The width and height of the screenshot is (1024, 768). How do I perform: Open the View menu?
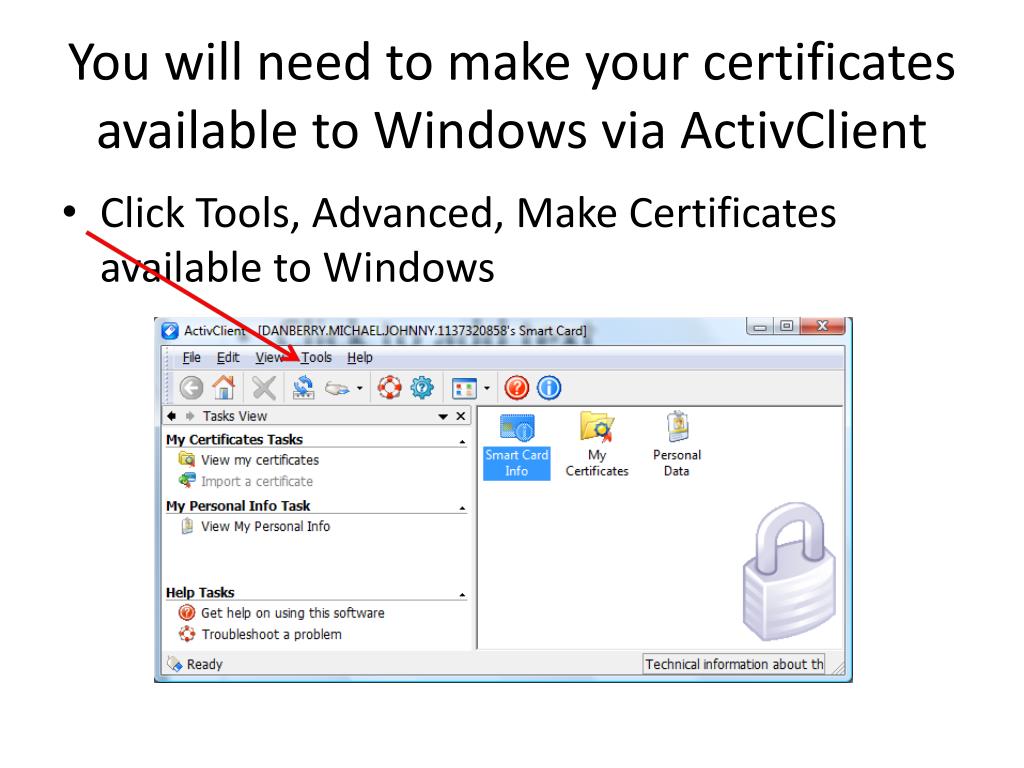coord(269,357)
